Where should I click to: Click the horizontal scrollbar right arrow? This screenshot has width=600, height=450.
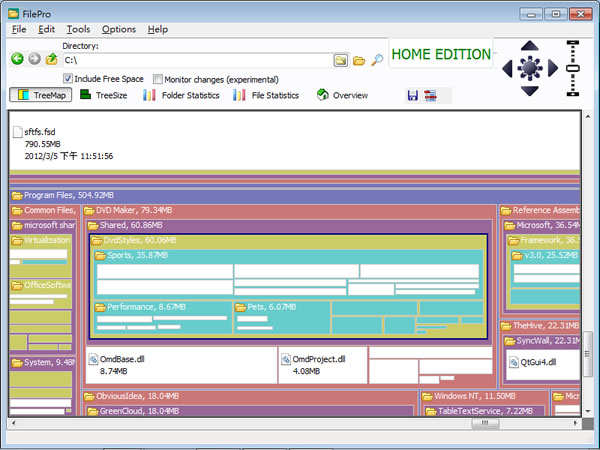576,423
